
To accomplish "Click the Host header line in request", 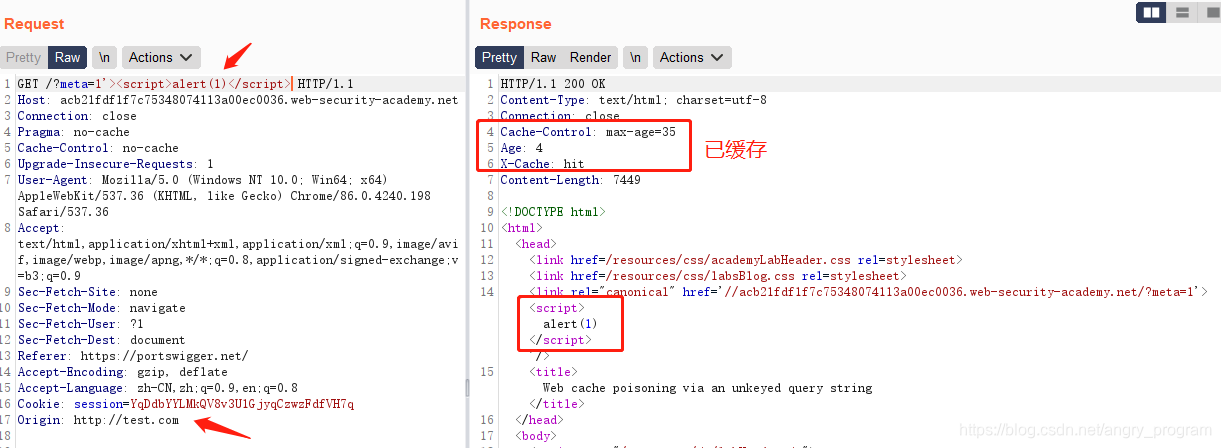I will point(237,100).
